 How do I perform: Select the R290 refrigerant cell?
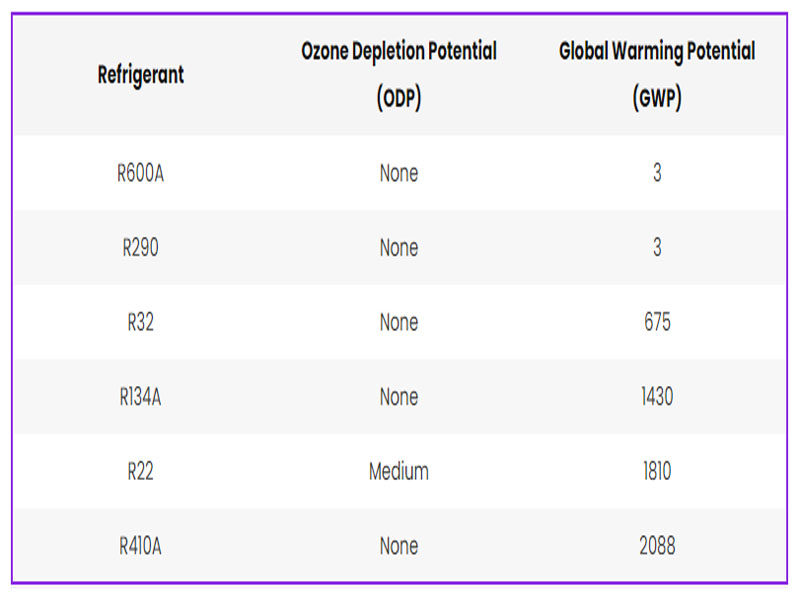141,248
